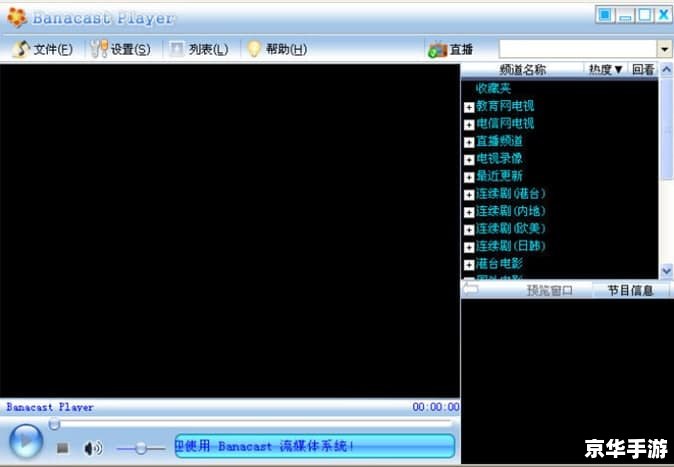Screen dimensions: 674x467
Task: Expand the 连续剧(欧美) category
Action: [x=469, y=230]
